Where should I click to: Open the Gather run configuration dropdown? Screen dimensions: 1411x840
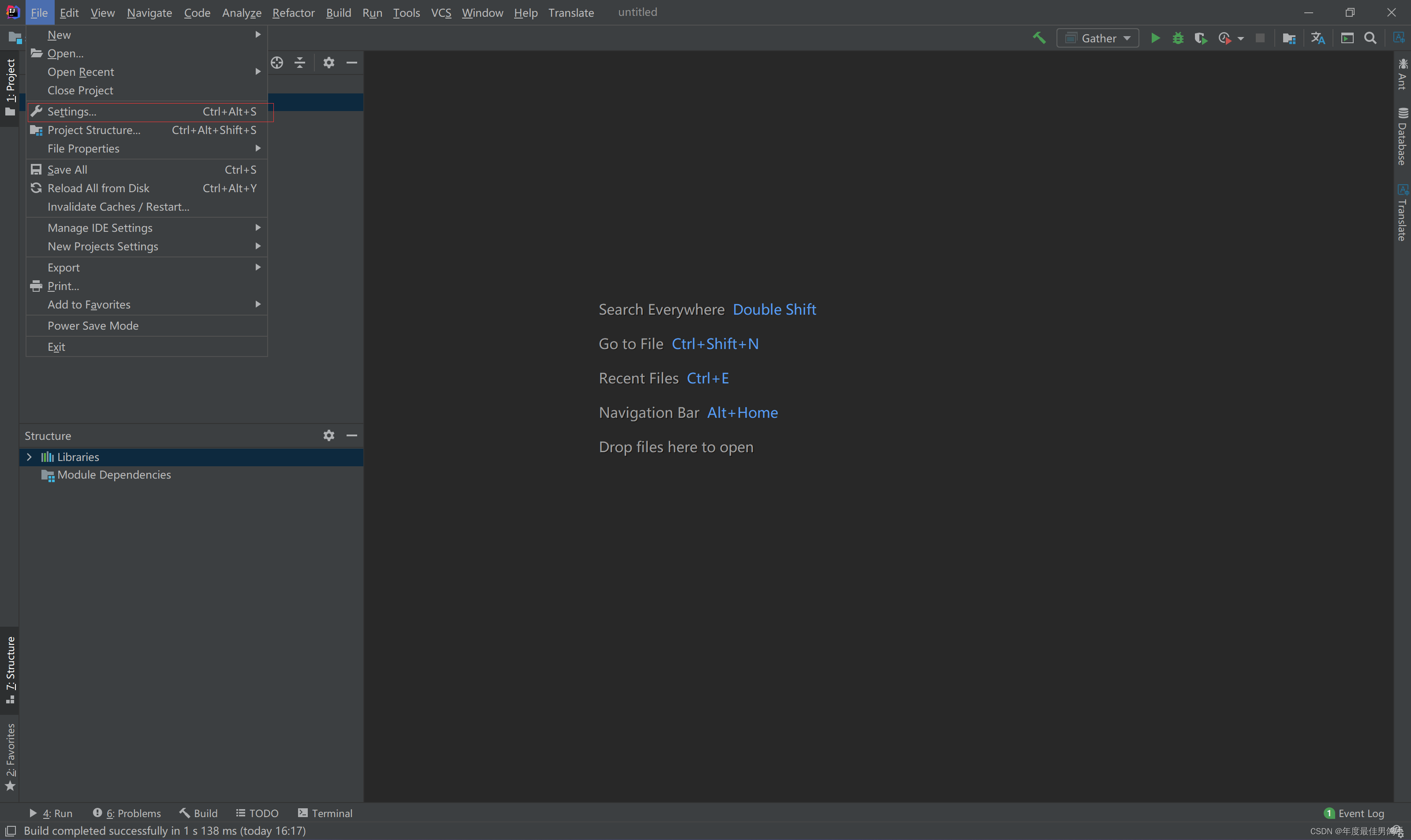pyautogui.click(x=1097, y=38)
